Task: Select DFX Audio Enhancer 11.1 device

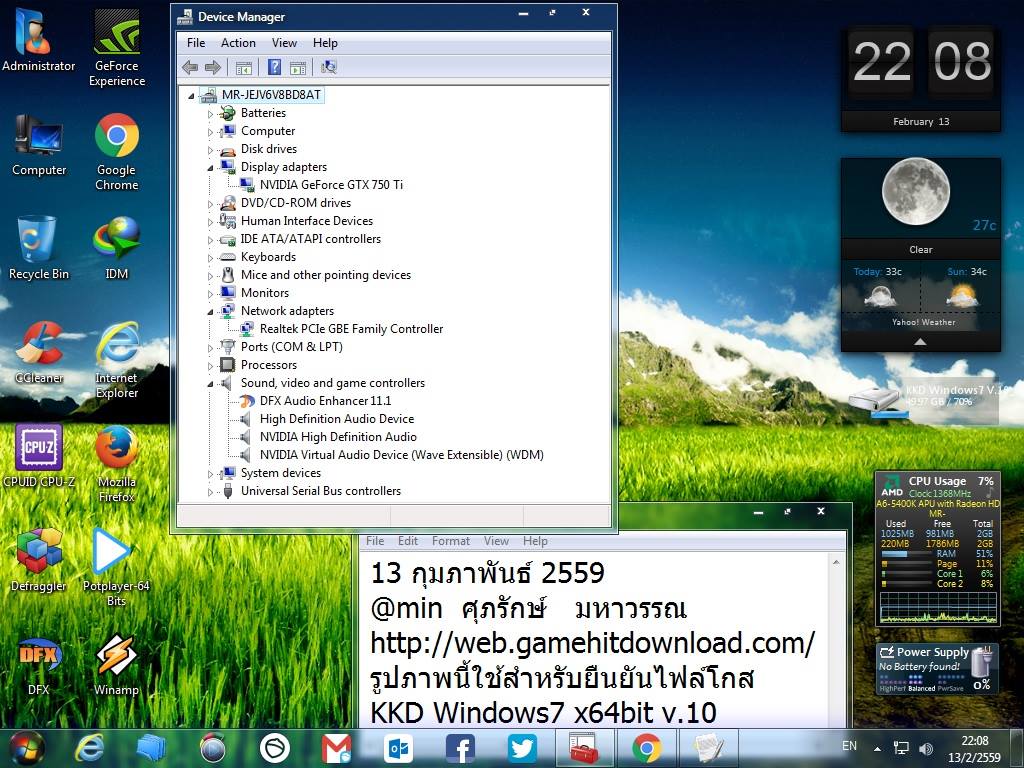Action: [325, 401]
